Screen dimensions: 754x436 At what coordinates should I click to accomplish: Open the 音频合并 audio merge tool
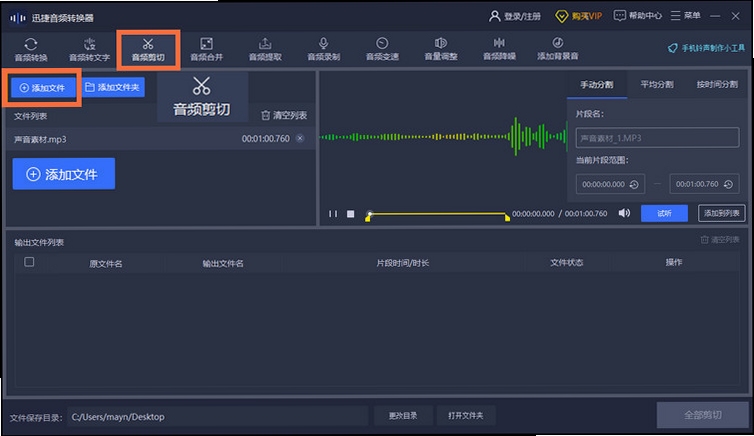click(207, 50)
